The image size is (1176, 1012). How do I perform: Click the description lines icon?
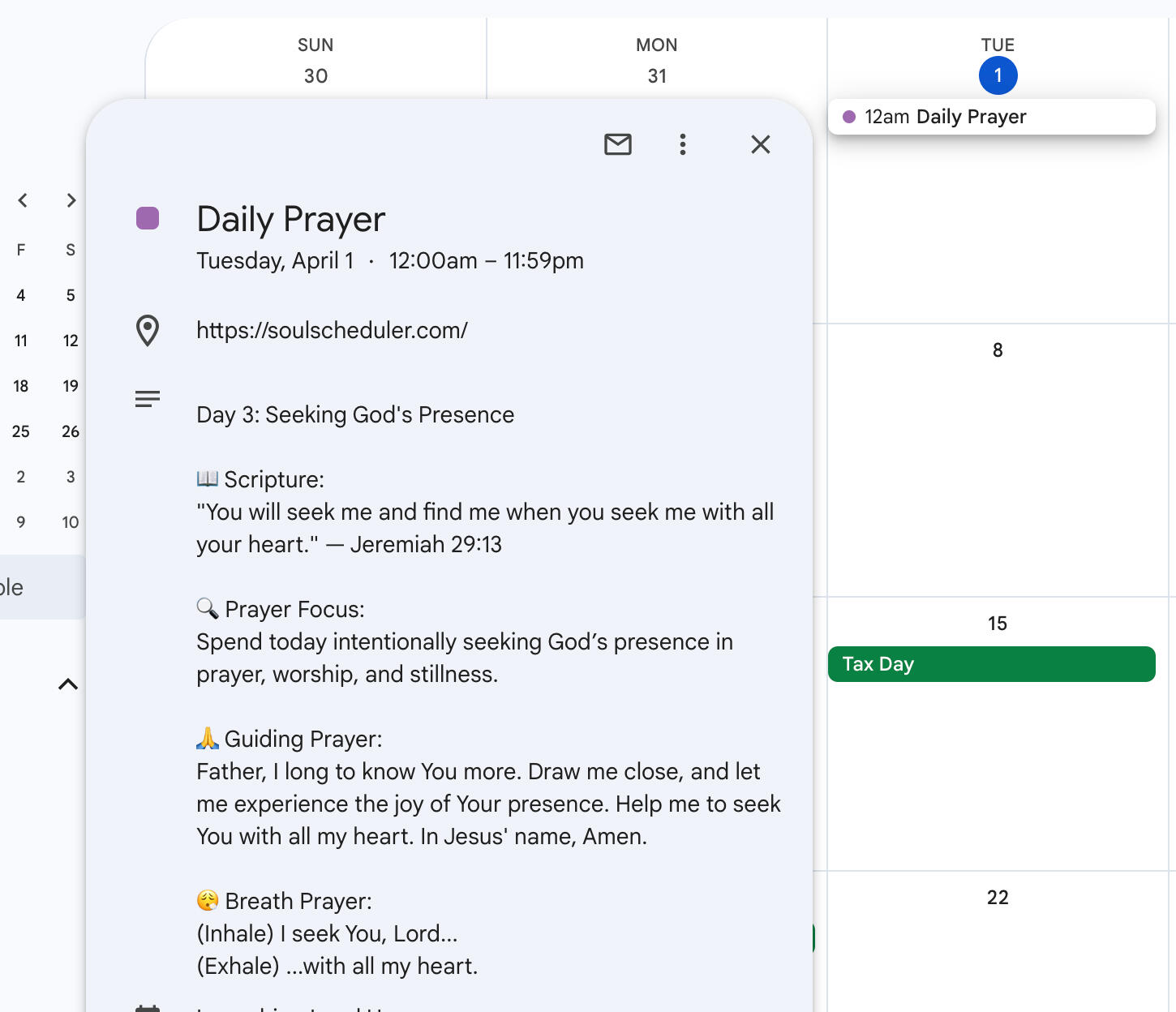(x=148, y=399)
